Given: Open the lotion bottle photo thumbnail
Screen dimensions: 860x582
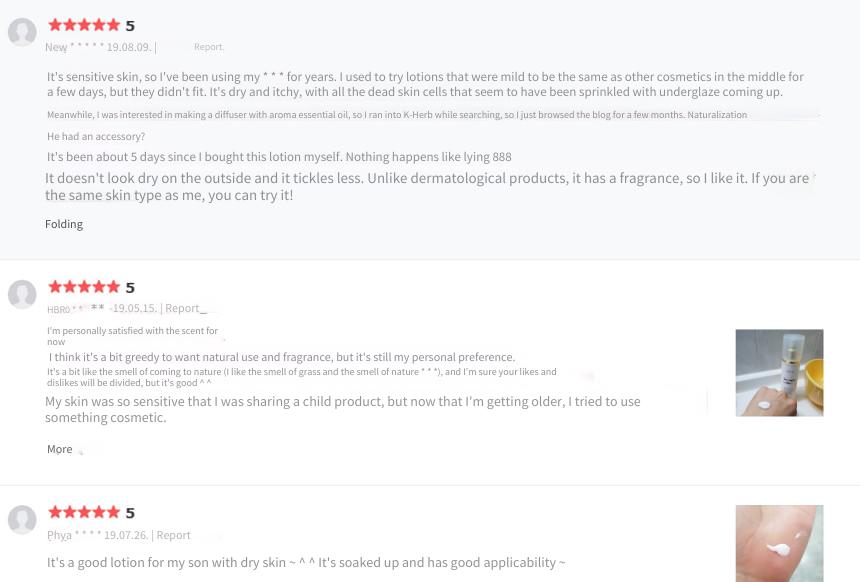Looking at the screenshot, I should [x=779, y=373].
